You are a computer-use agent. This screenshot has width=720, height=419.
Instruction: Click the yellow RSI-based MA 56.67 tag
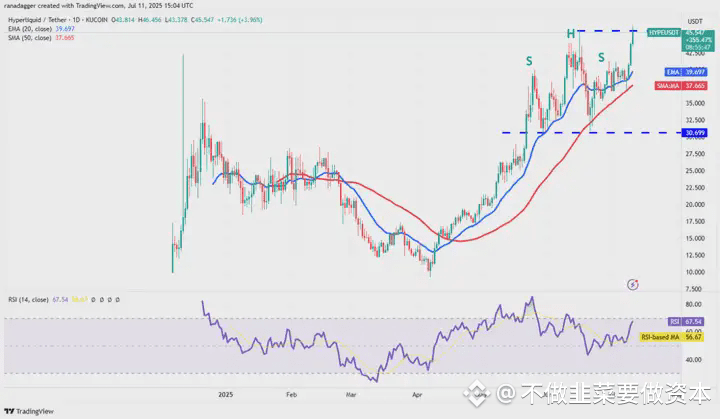(672, 337)
